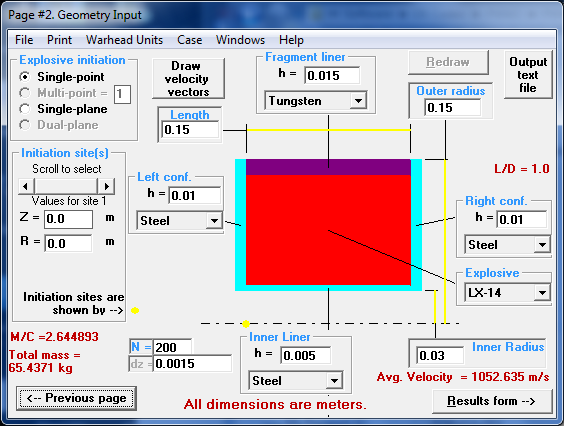Expand Right conf. Steel material dropdown

542,245
